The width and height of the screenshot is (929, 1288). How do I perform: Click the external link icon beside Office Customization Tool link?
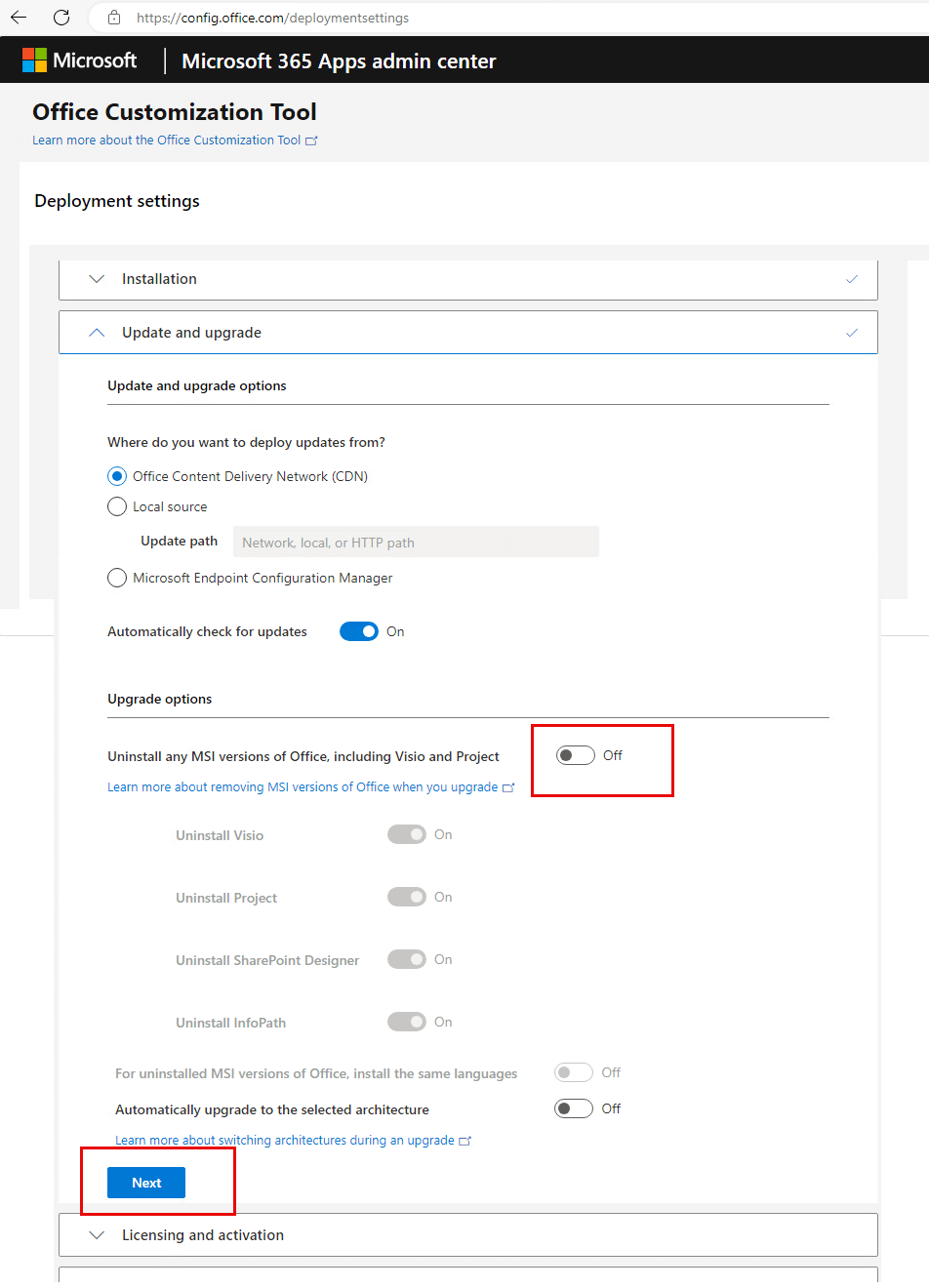click(312, 140)
